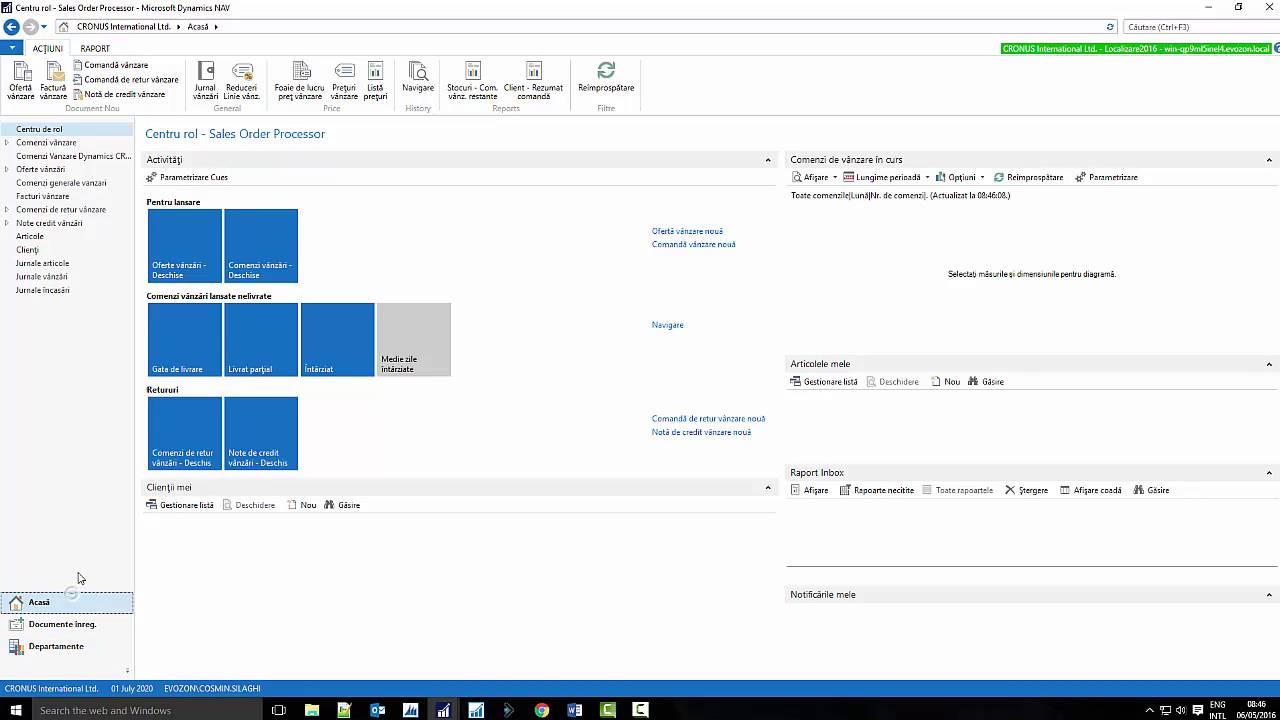Click the address bar refresh icon
Viewport: 1280px width, 720px height.
click(x=1110, y=27)
